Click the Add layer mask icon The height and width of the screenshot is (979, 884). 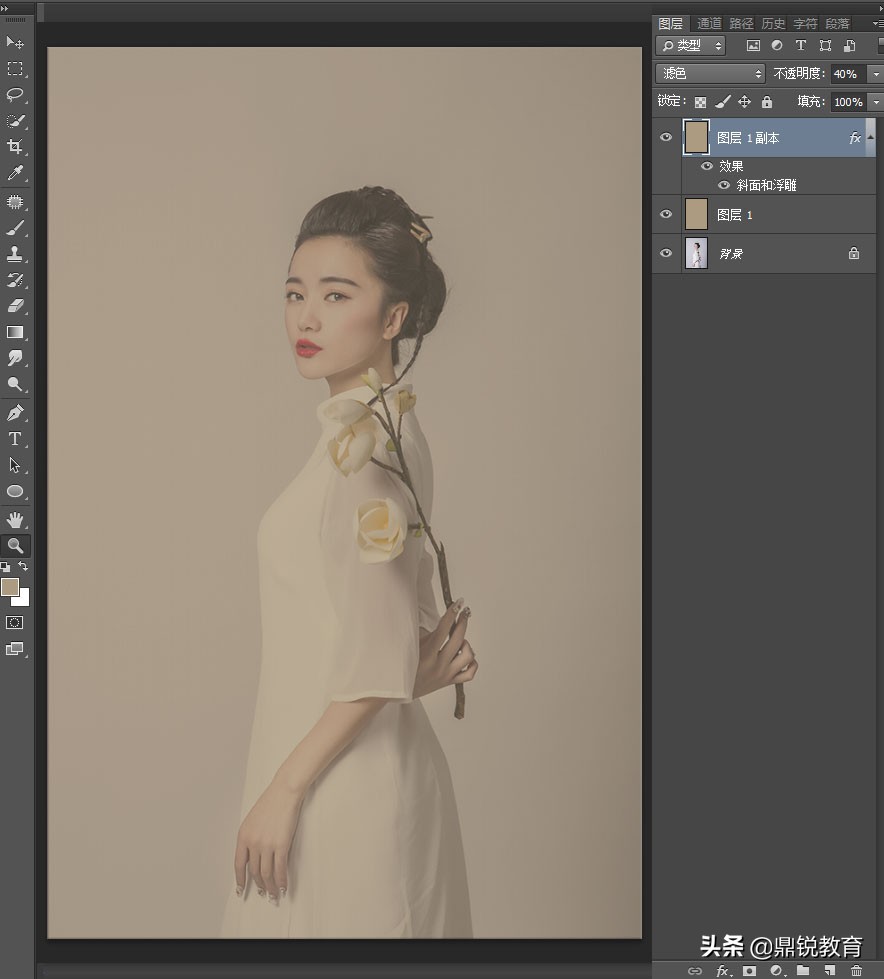tap(748, 970)
